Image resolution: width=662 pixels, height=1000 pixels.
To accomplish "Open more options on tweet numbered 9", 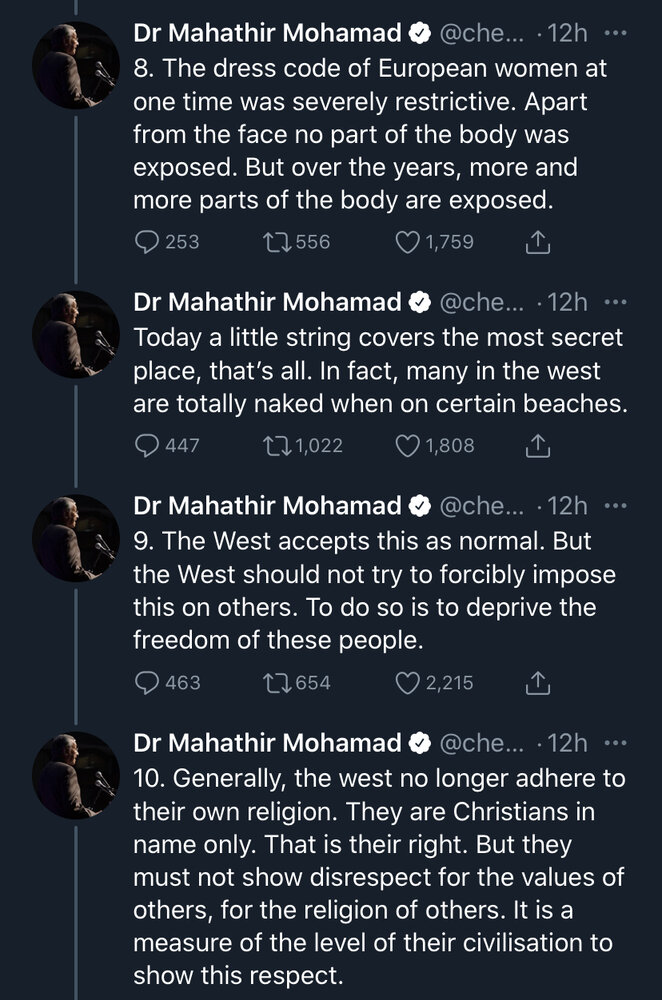I will 615,506.
